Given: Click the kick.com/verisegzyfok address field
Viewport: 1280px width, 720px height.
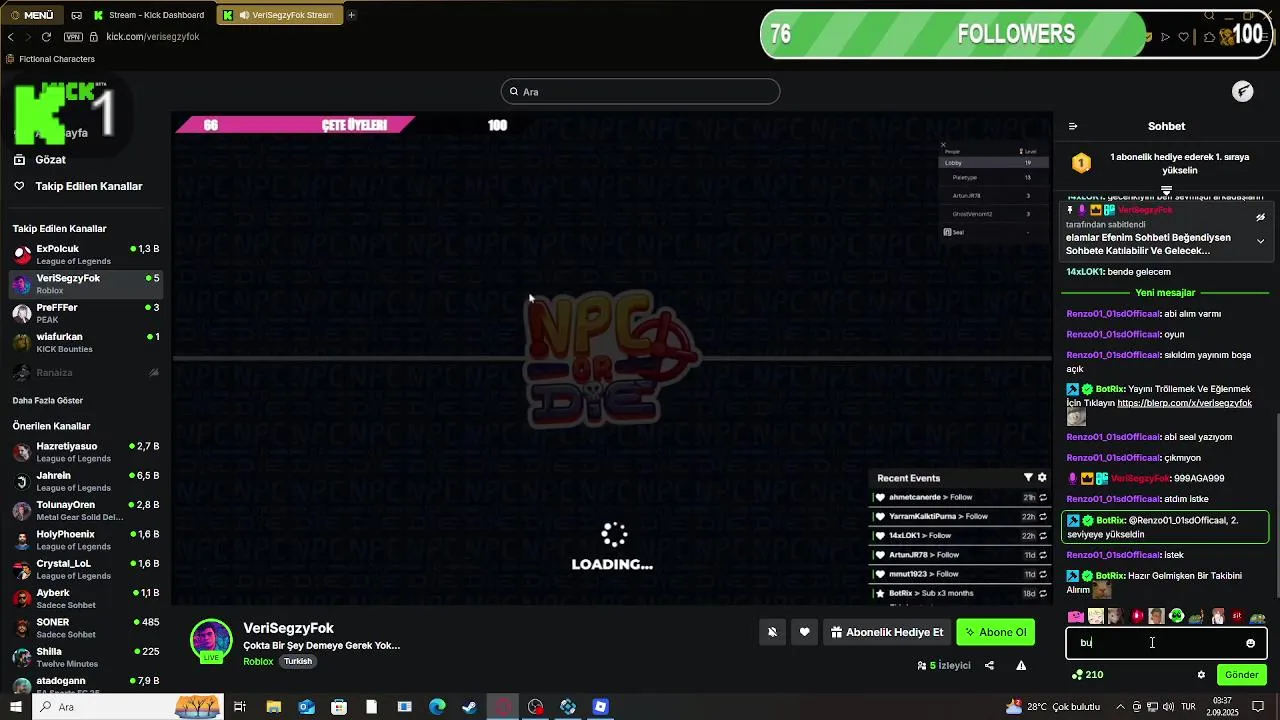Looking at the screenshot, I should [x=153, y=37].
